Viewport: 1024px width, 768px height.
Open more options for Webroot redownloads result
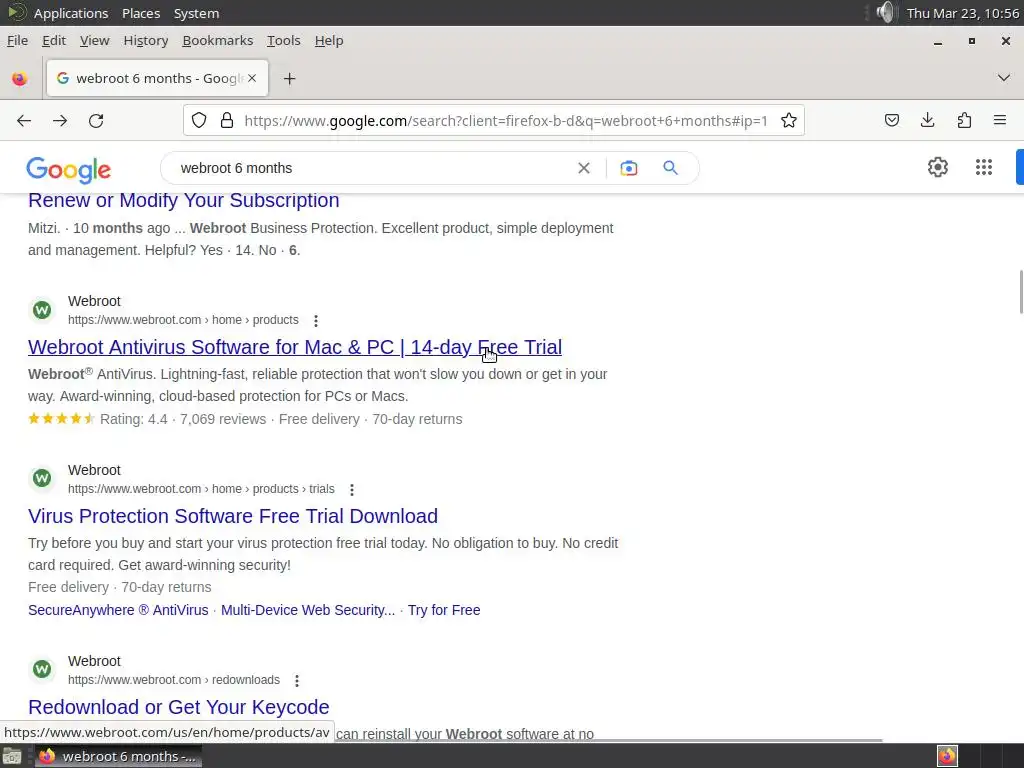pyautogui.click(x=297, y=680)
